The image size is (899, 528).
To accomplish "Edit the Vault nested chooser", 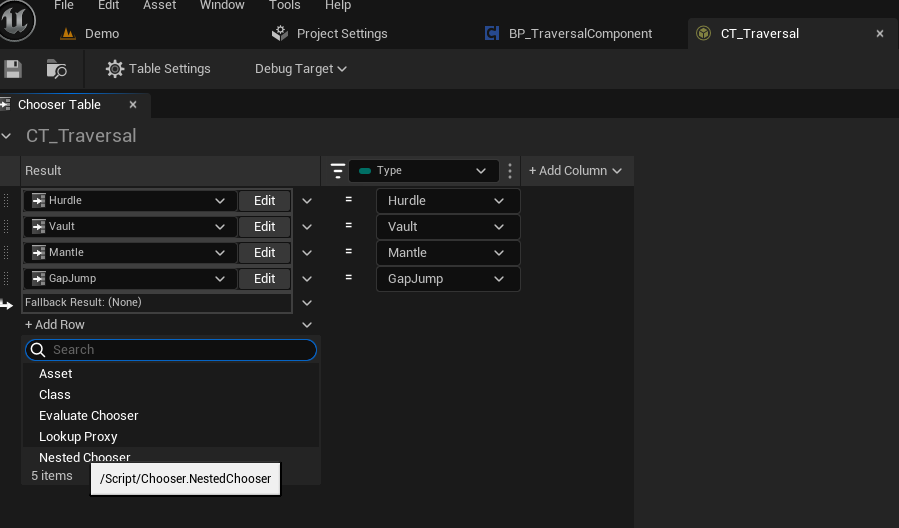I will (x=264, y=226).
